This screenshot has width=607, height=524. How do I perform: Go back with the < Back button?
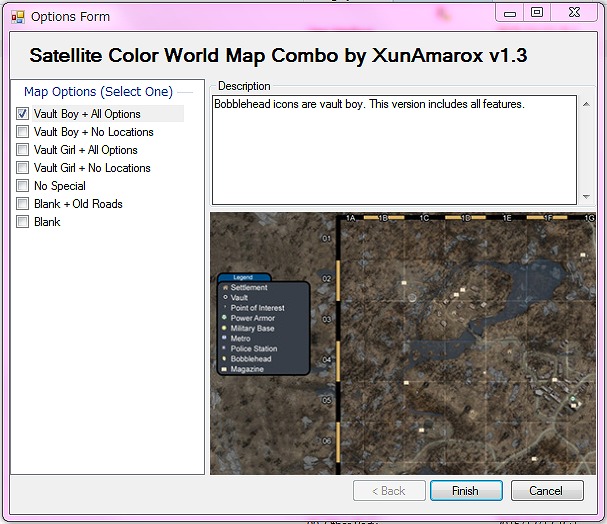point(389,491)
